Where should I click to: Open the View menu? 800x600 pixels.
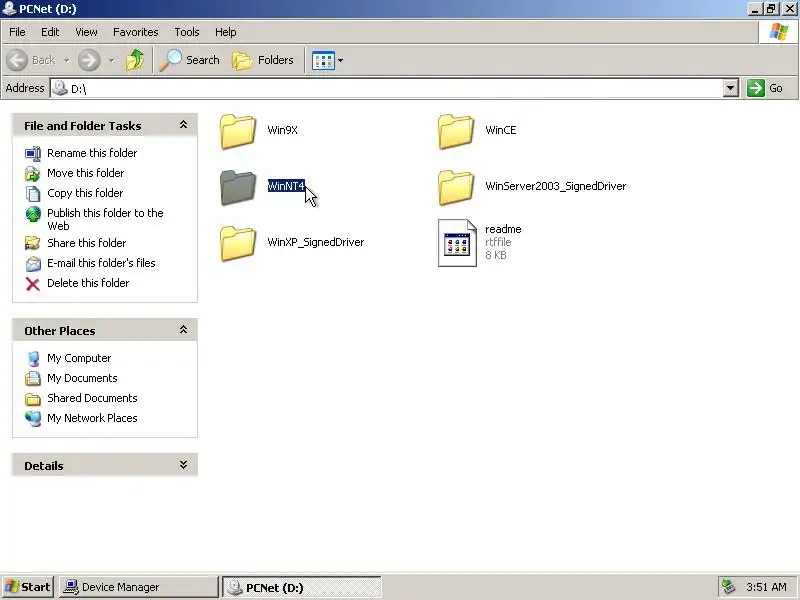86,32
